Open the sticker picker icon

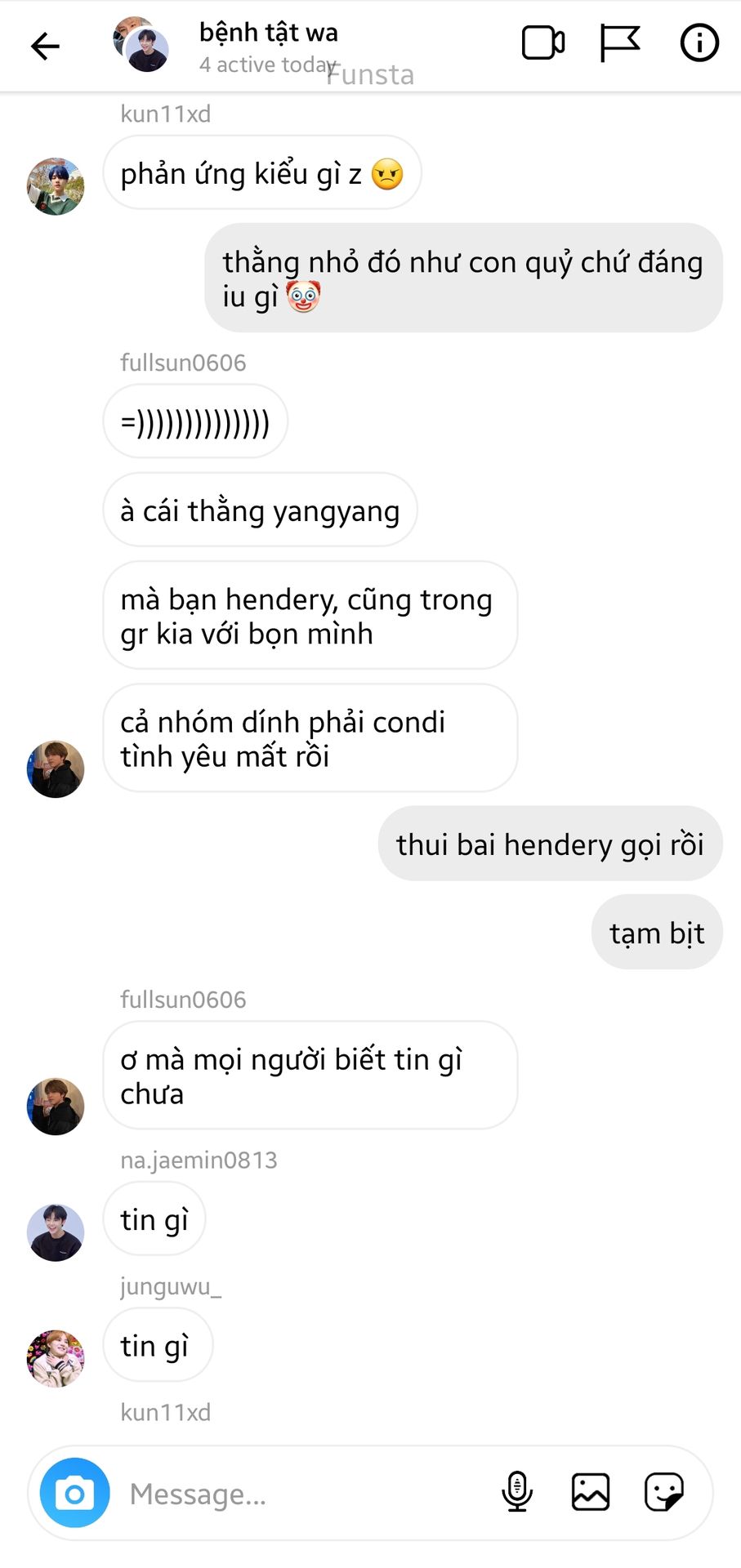tap(664, 1492)
